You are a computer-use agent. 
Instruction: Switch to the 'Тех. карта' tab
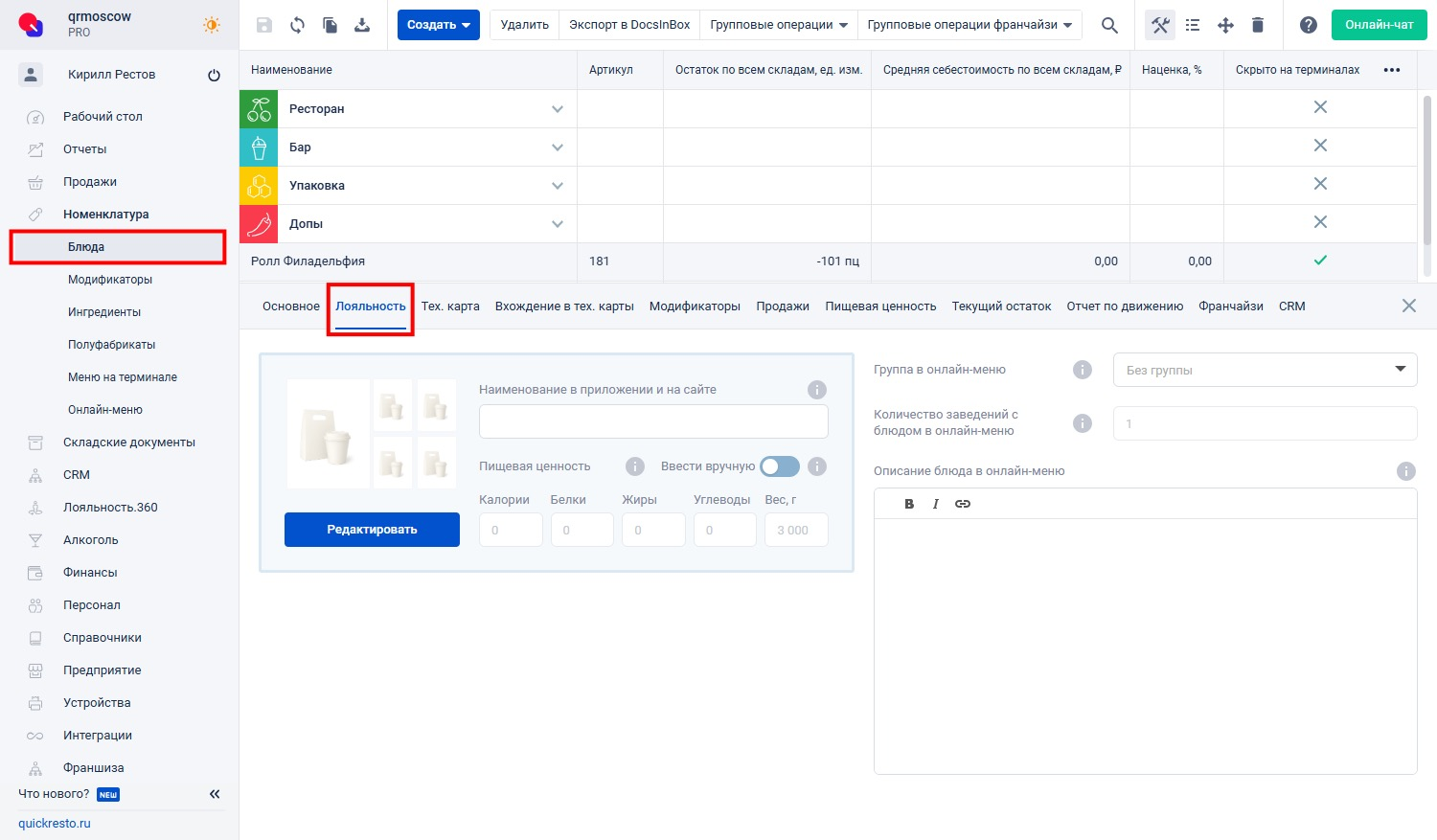[450, 306]
